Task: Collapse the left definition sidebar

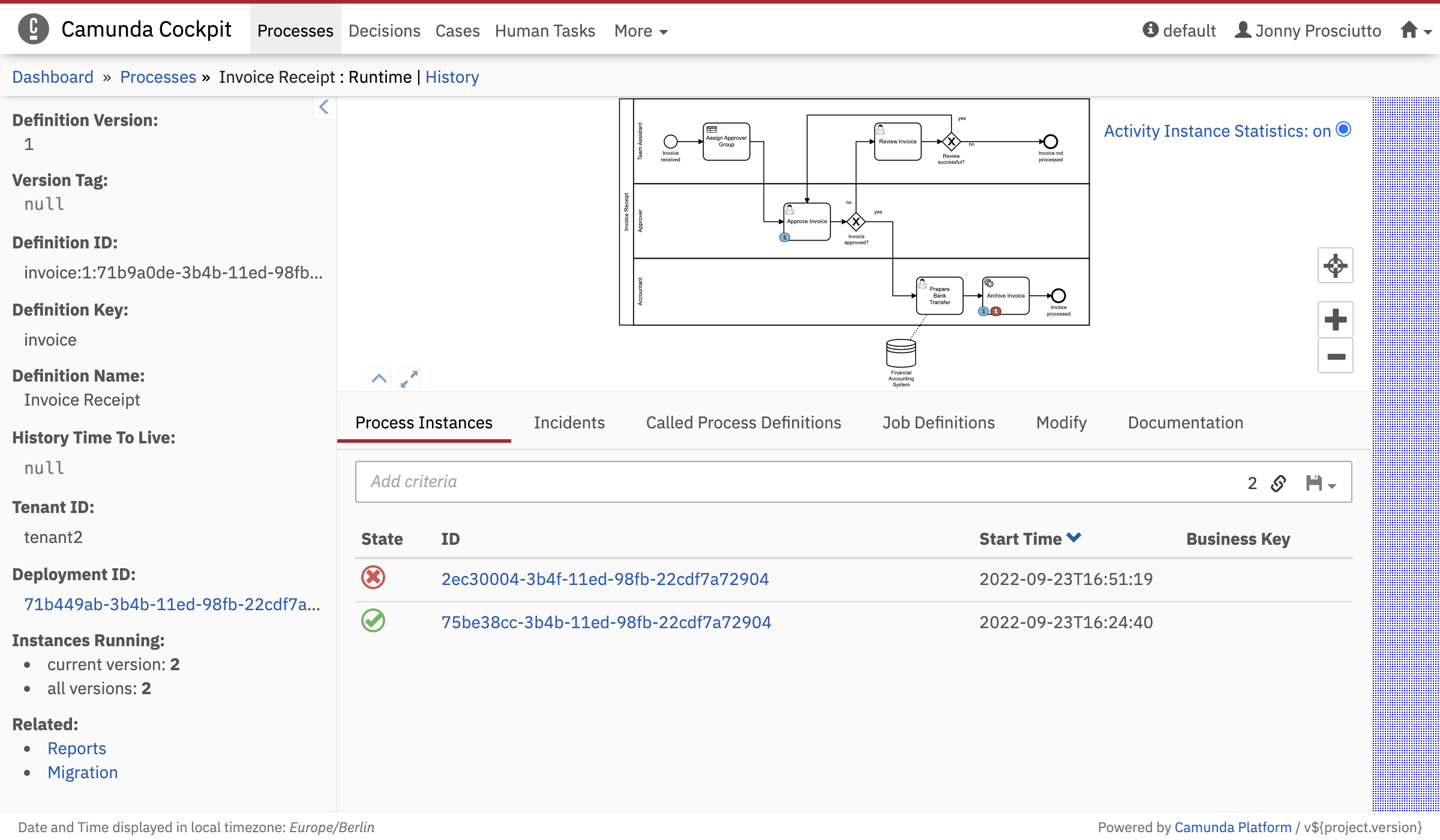Action: pyautogui.click(x=324, y=107)
